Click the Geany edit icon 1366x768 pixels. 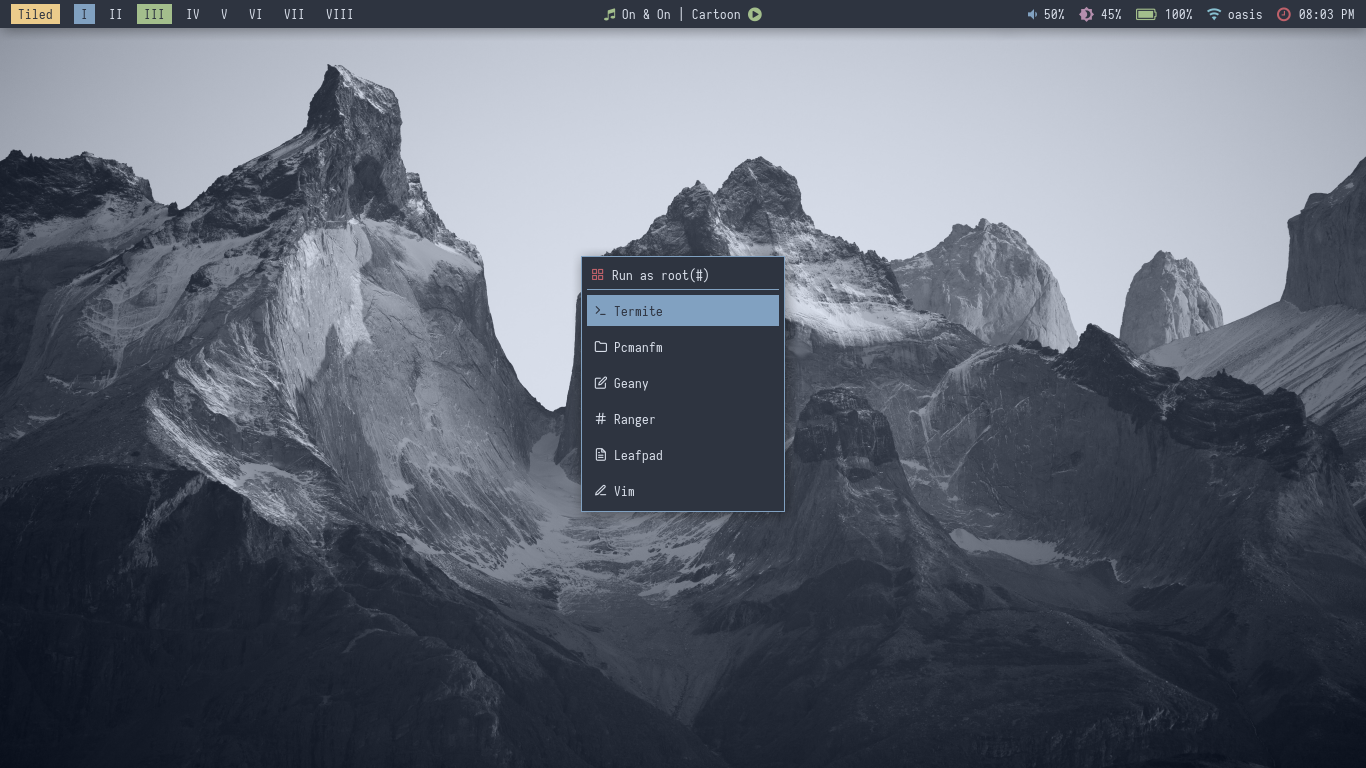point(600,383)
